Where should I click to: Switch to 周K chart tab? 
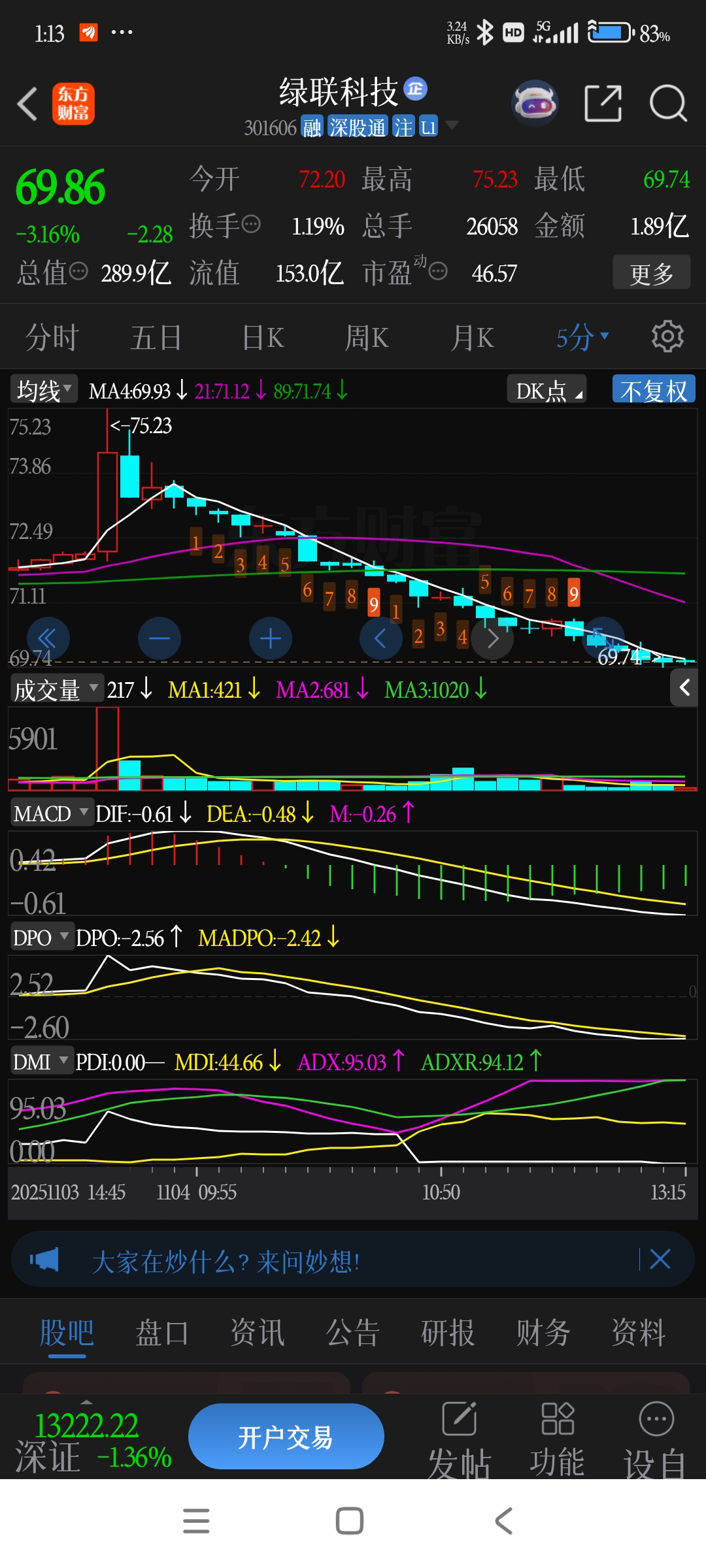(366, 337)
